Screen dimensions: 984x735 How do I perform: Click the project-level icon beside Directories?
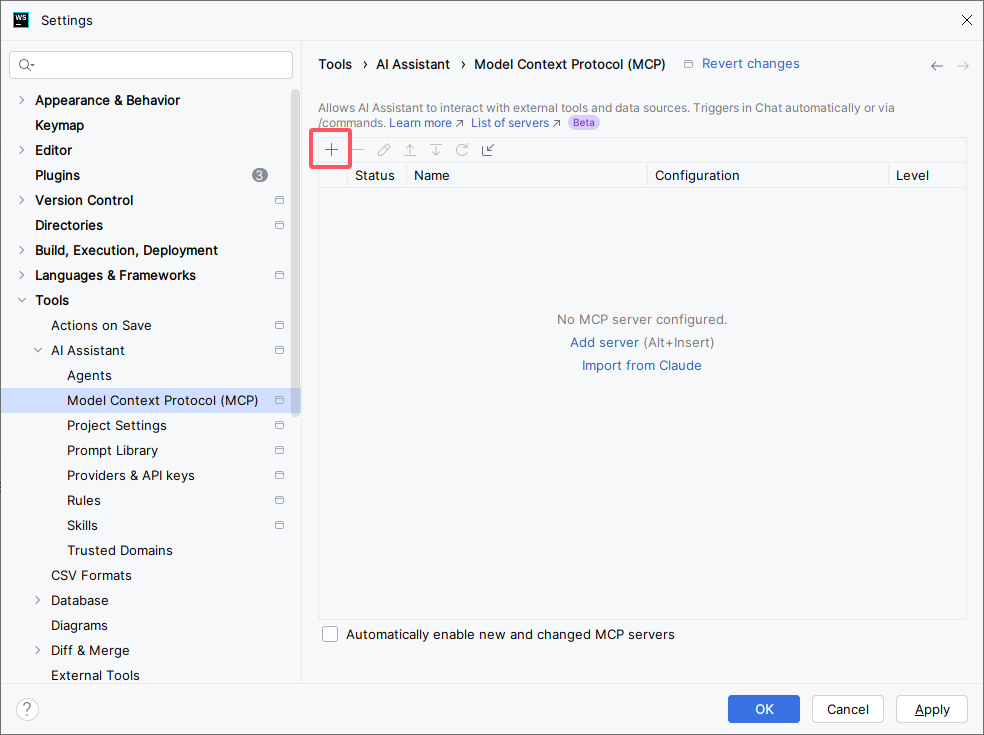coord(279,225)
